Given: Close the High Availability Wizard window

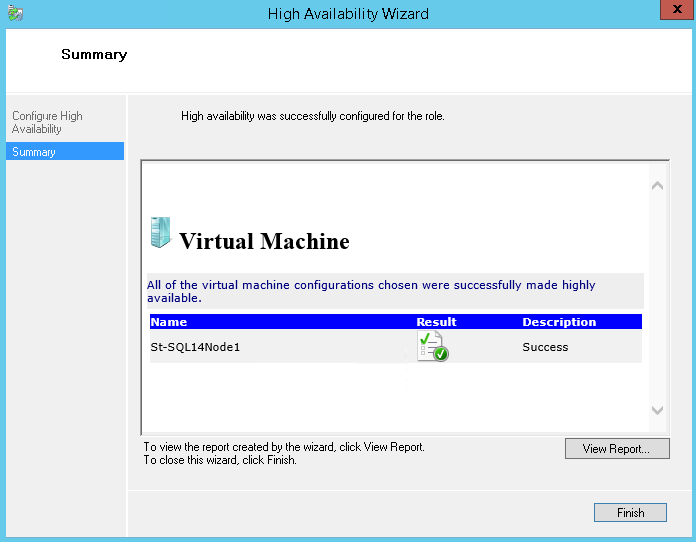Looking at the screenshot, I should (x=676, y=10).
